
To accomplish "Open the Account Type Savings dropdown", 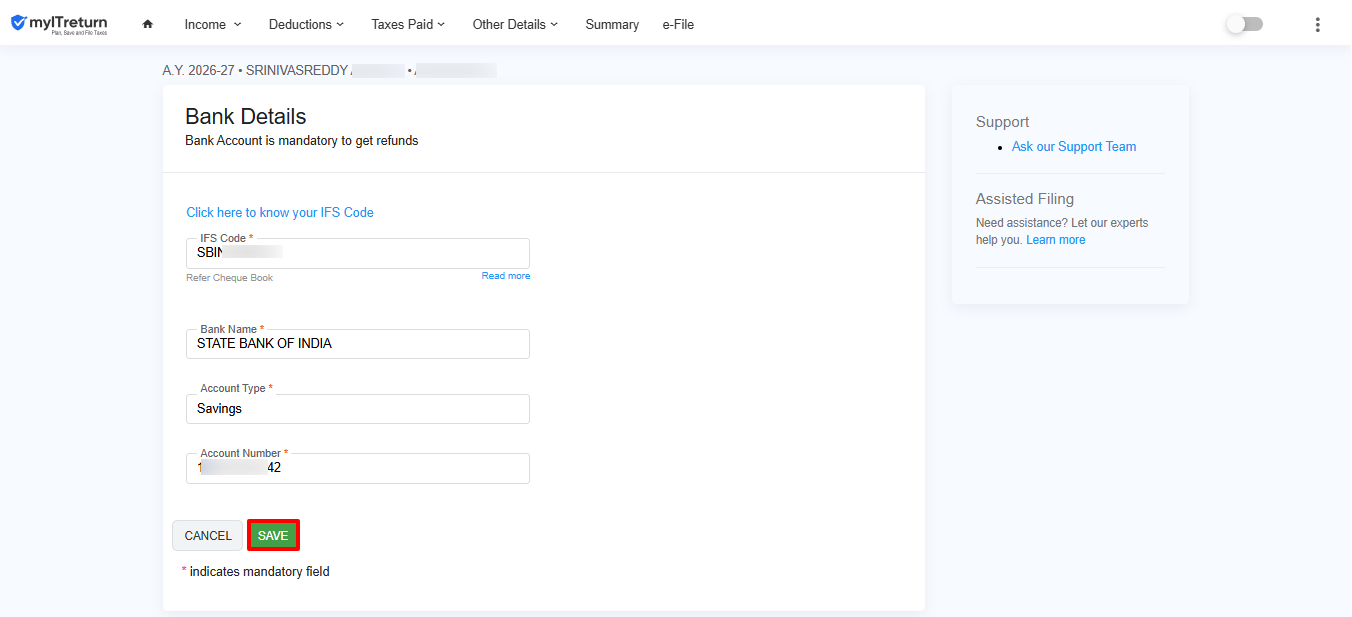I will click(358, 408).
